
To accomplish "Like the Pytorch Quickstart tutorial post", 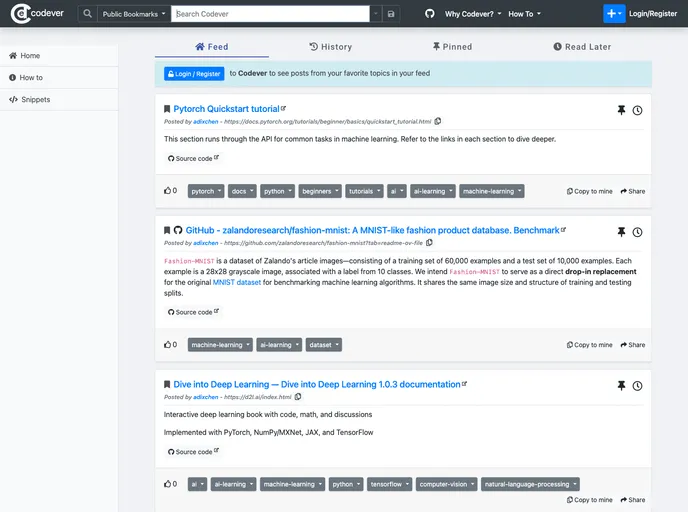I will tap(170, 191).
